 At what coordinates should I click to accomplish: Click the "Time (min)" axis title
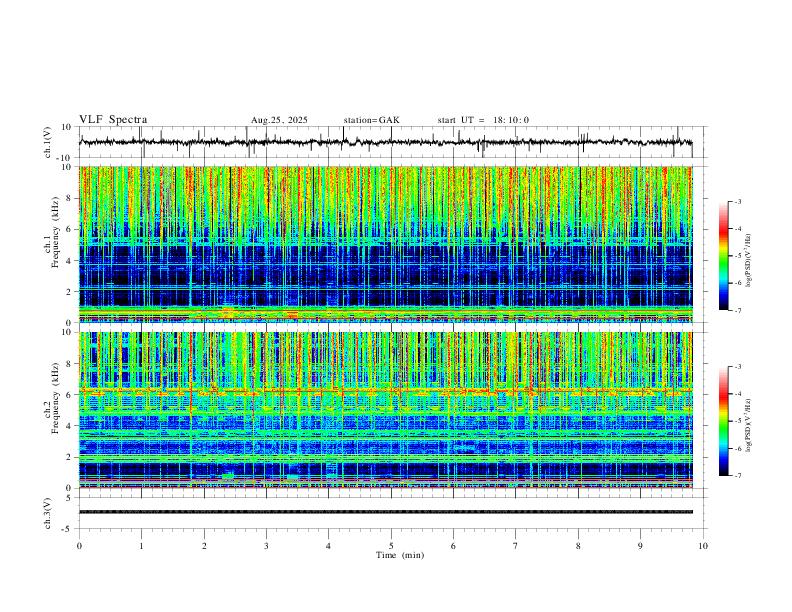(x=400, y=555)
